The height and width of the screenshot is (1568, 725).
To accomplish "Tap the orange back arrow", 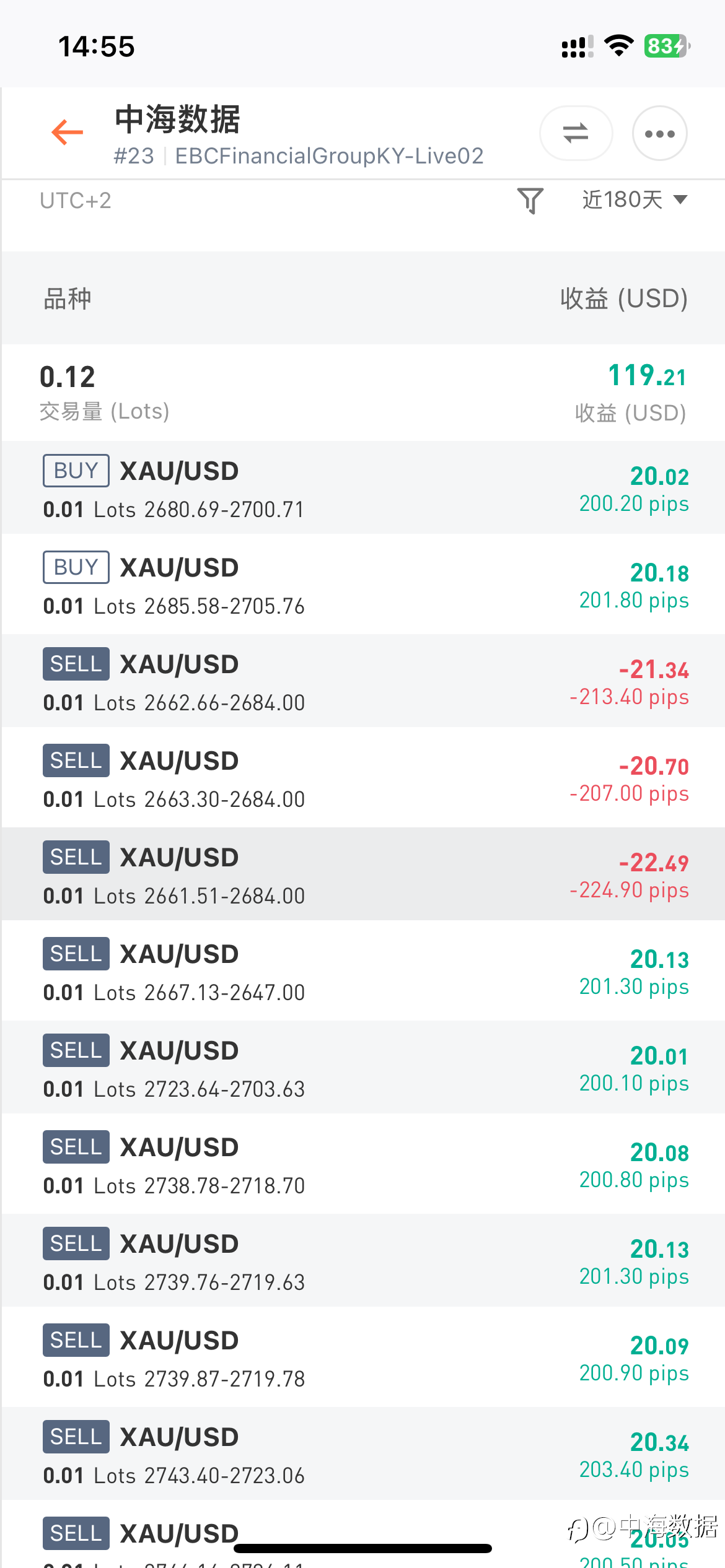I will 68,132.
